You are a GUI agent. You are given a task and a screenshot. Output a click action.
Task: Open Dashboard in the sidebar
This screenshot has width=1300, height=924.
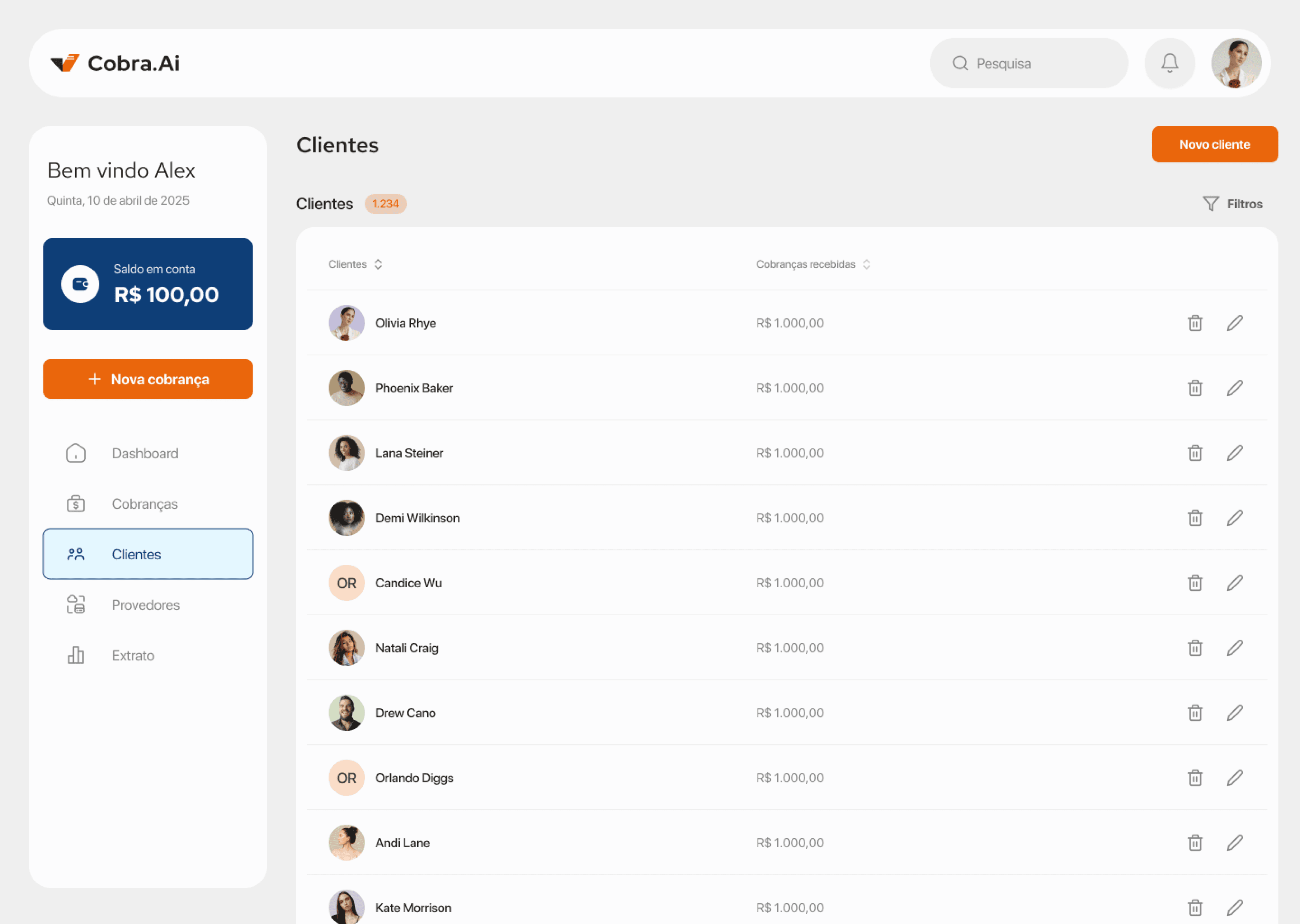click(x=145, y=454)
